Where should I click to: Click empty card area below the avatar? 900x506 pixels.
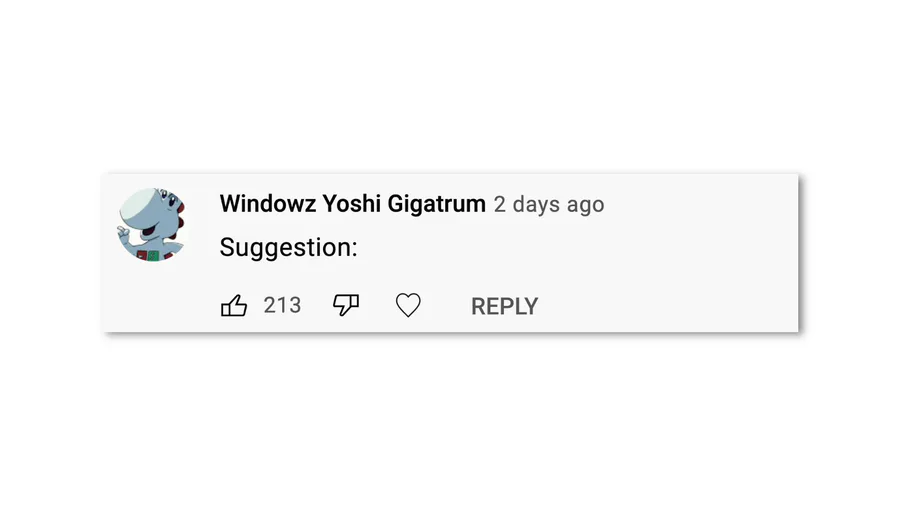click(152, 298)
